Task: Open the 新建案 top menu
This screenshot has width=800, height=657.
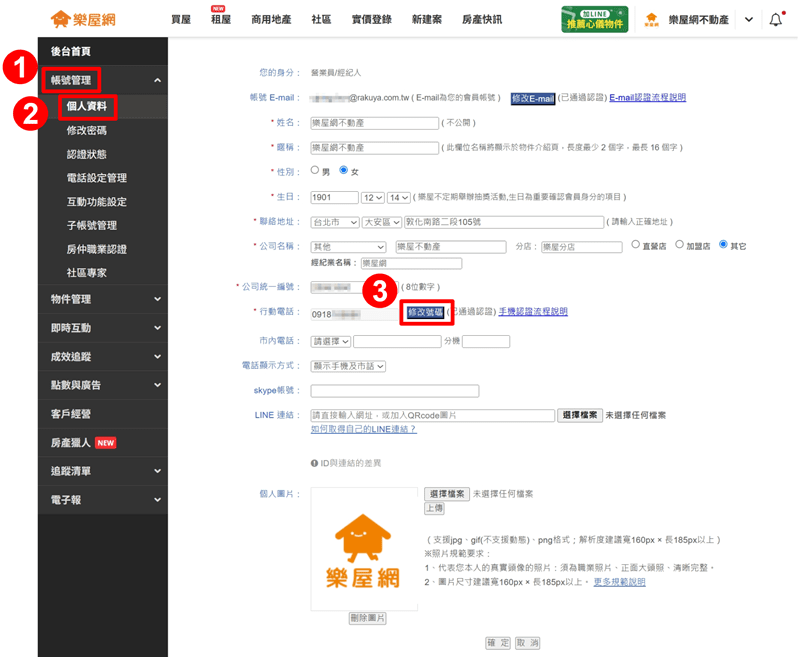Action: 427,20
